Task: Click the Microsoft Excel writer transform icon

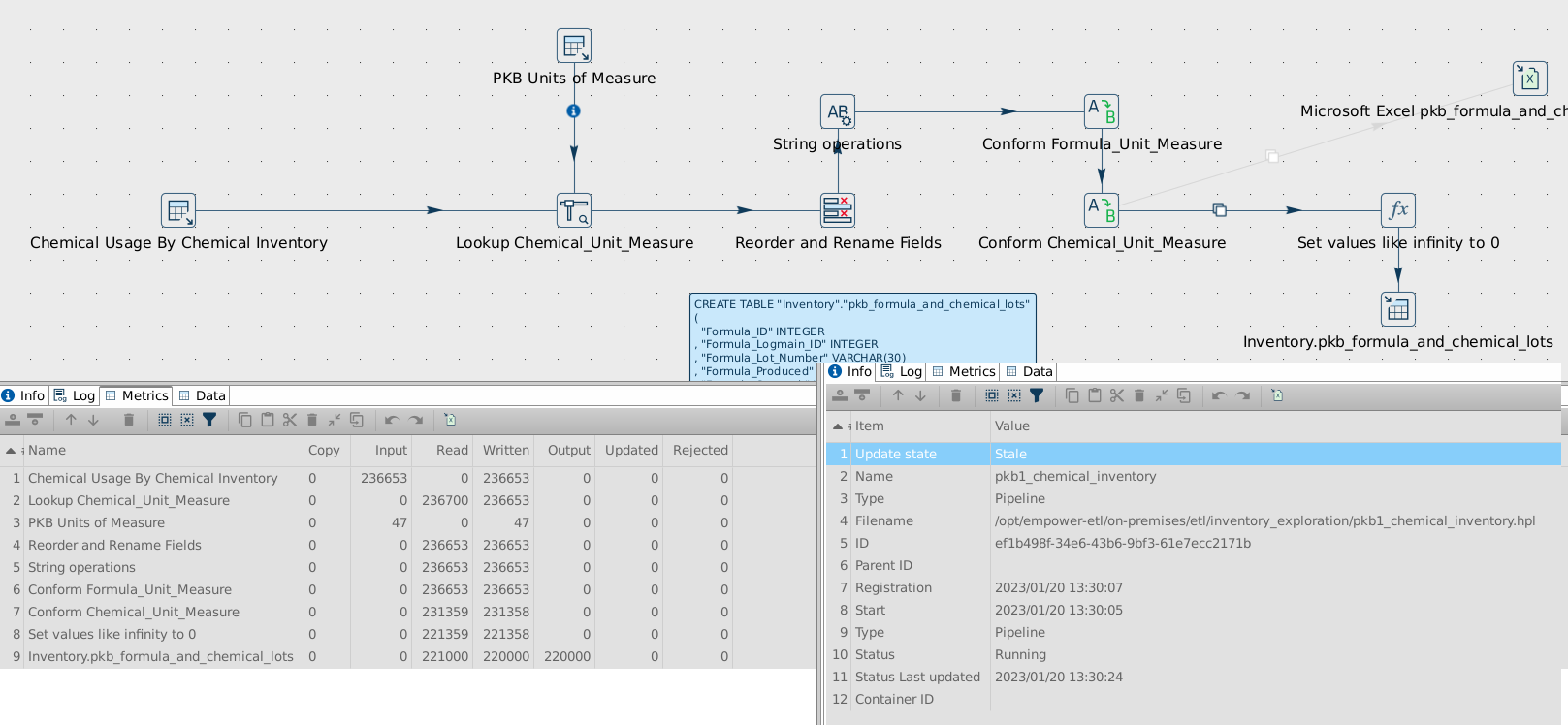Action: click(x=1530, y=79)
